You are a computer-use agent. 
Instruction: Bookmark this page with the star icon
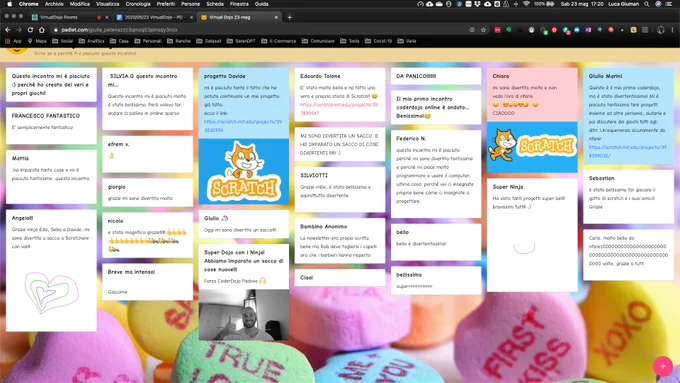(x=483, y=30)
